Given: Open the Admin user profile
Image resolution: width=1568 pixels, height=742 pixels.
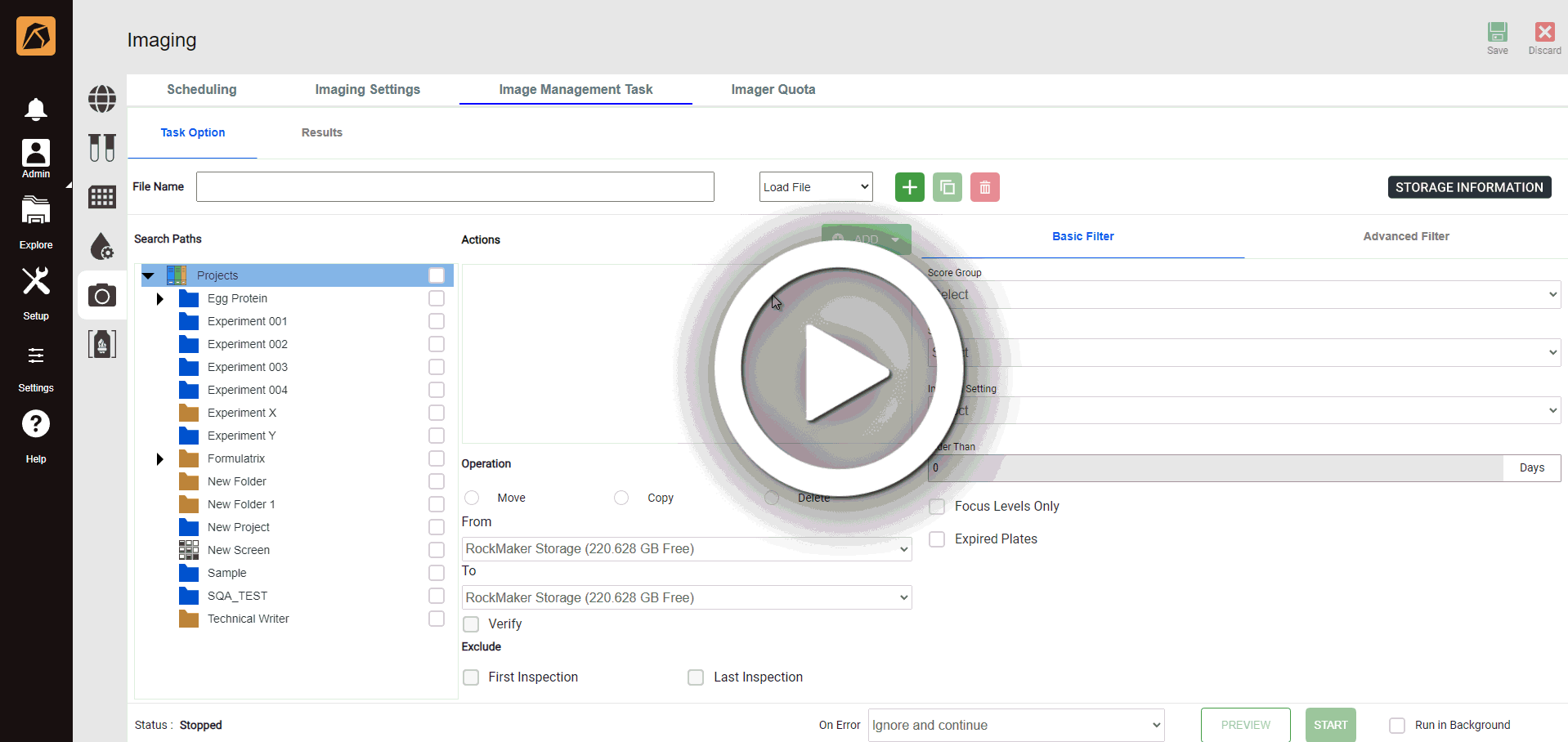Looking at the screenshot, I should 36,159.
